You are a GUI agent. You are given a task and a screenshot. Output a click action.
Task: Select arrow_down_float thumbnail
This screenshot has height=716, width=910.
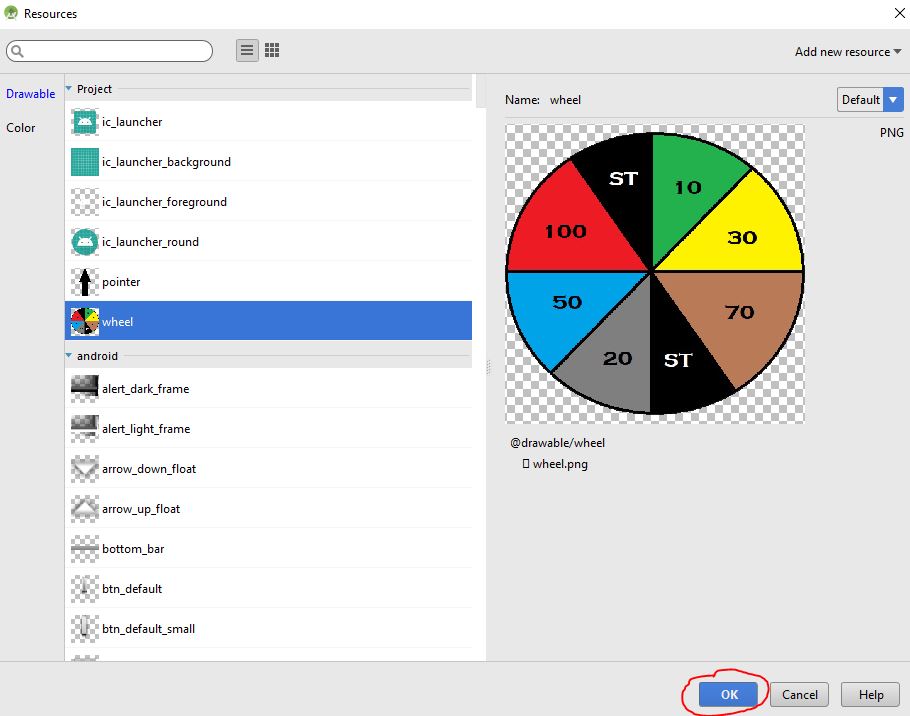point(85,469)
